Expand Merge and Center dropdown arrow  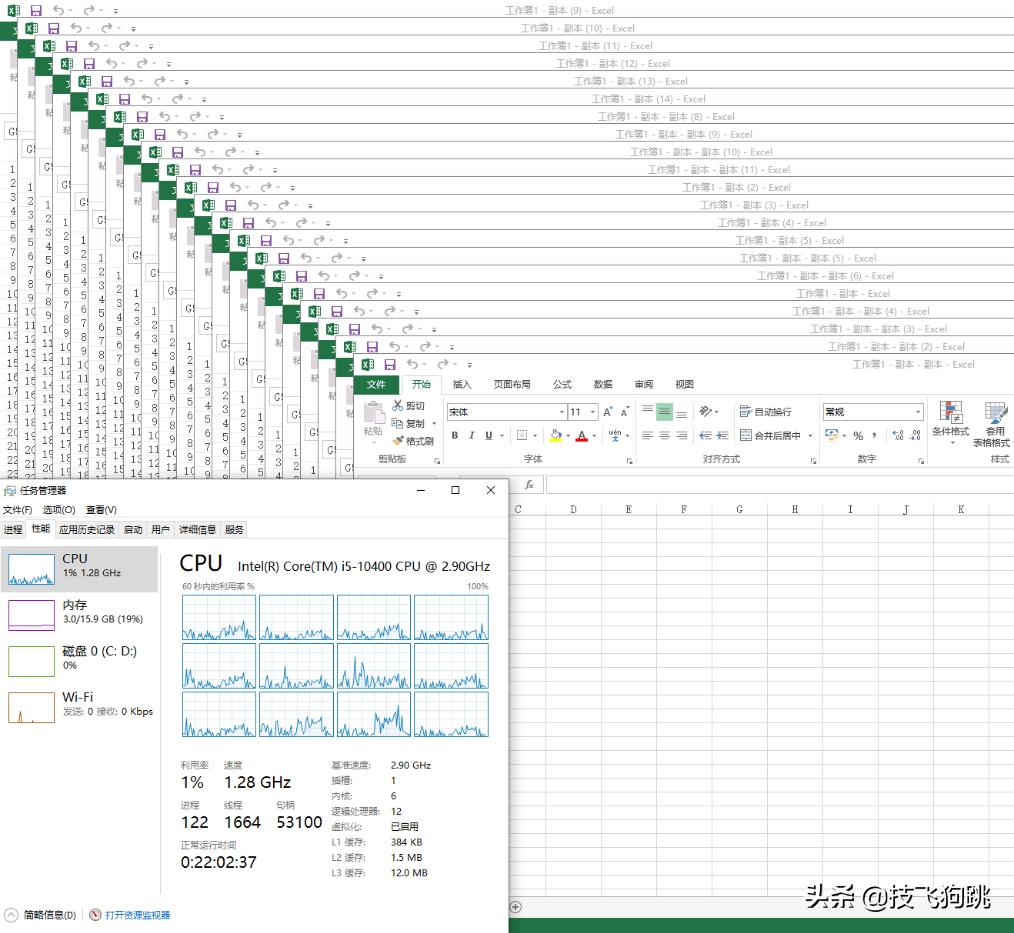(810, 436)
